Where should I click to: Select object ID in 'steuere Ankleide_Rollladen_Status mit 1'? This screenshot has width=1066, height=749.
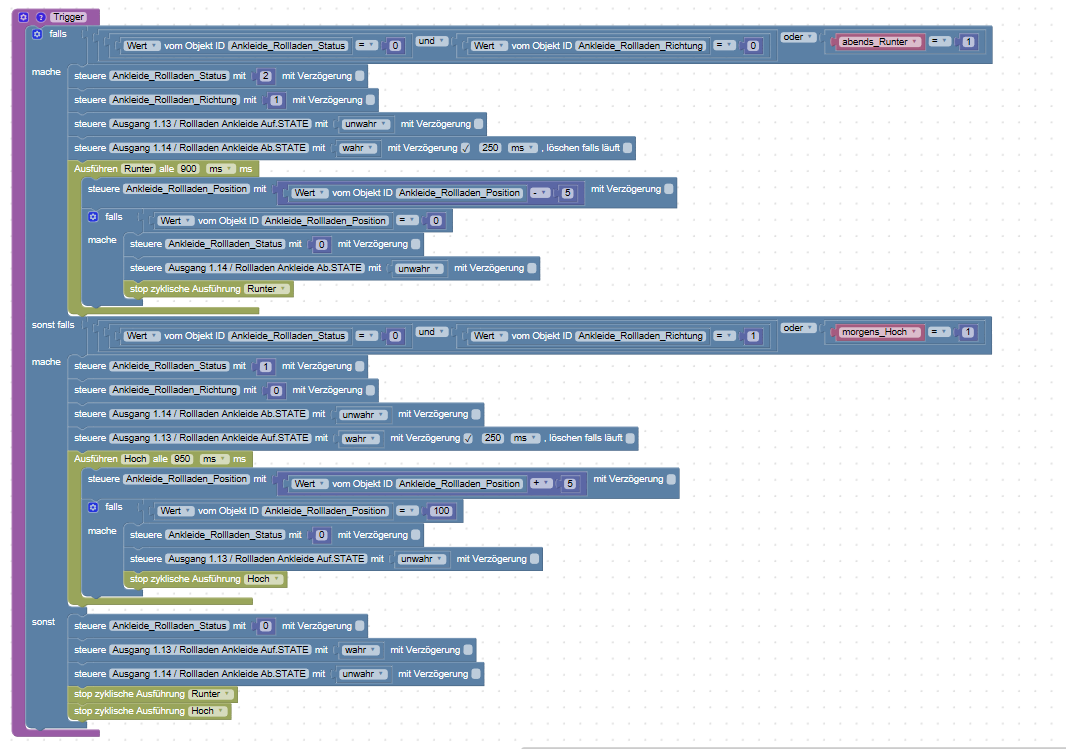coord(169,366)
